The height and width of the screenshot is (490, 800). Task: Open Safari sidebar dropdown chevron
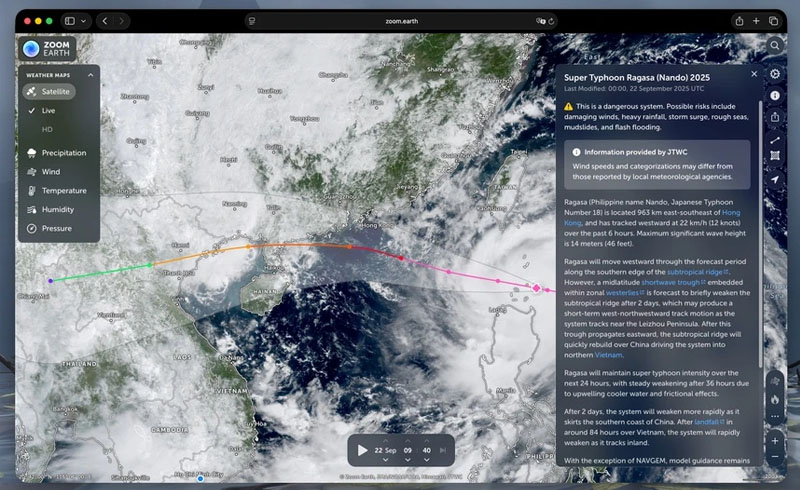click(83, 21)
